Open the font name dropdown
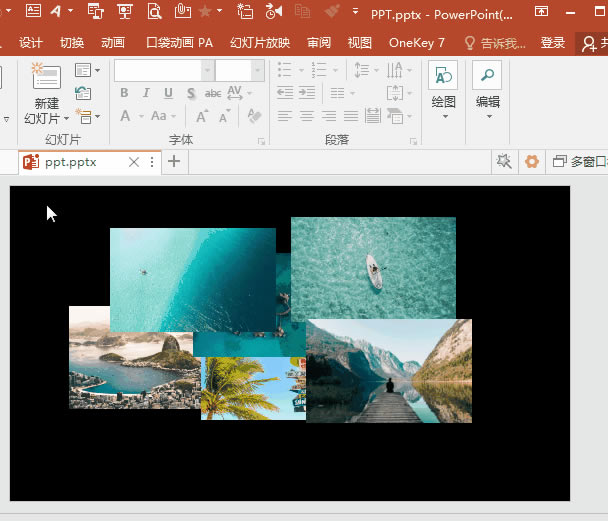Image resolution: width=608 pixels, height=521 pixels. click(207, 70)
